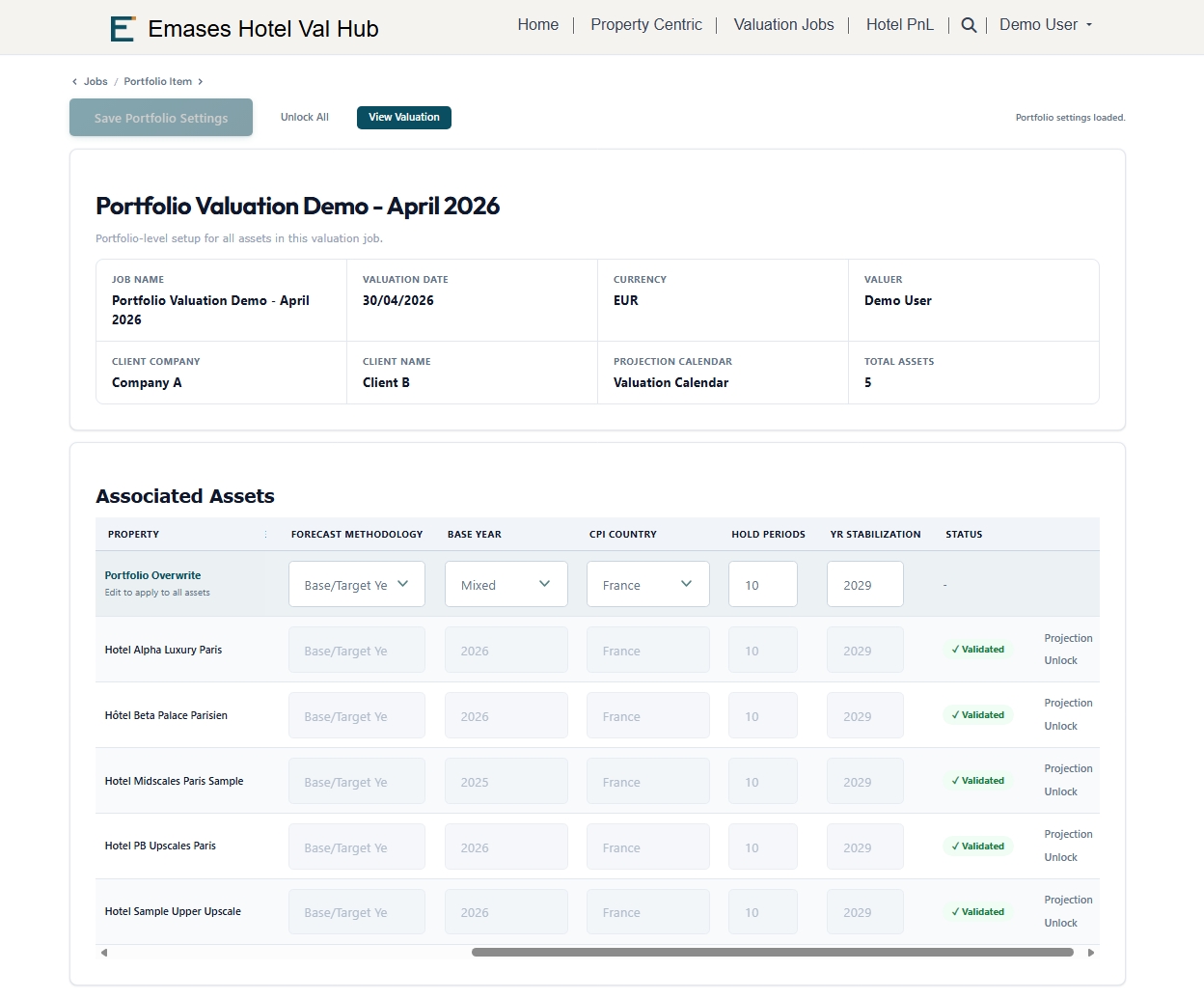Viewport: 1204px width, 999px height.
Task: Click the Portfolio Overwrite row label
Action: click(152, 575)
